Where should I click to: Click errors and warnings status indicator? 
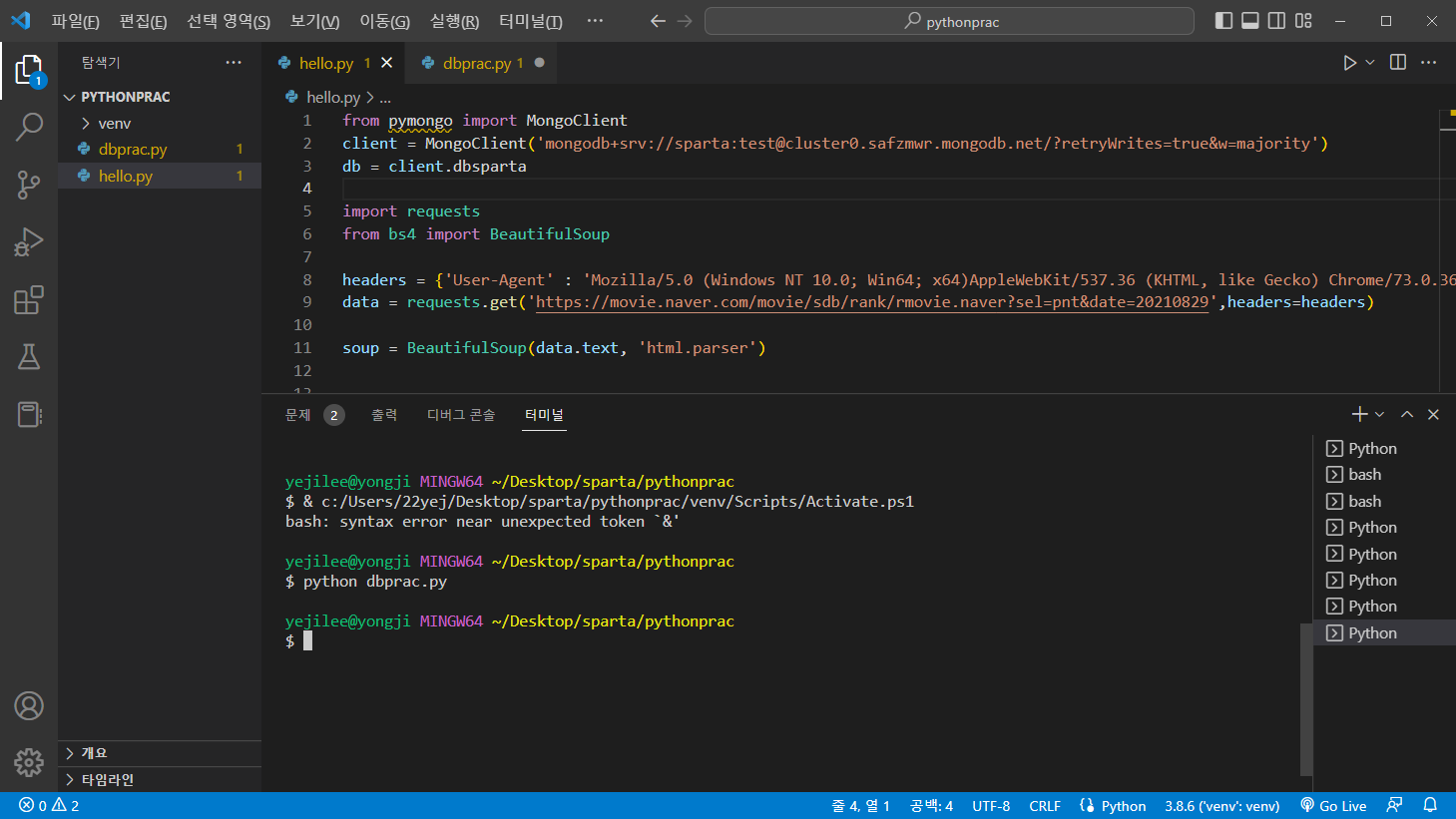pos(50,806)
